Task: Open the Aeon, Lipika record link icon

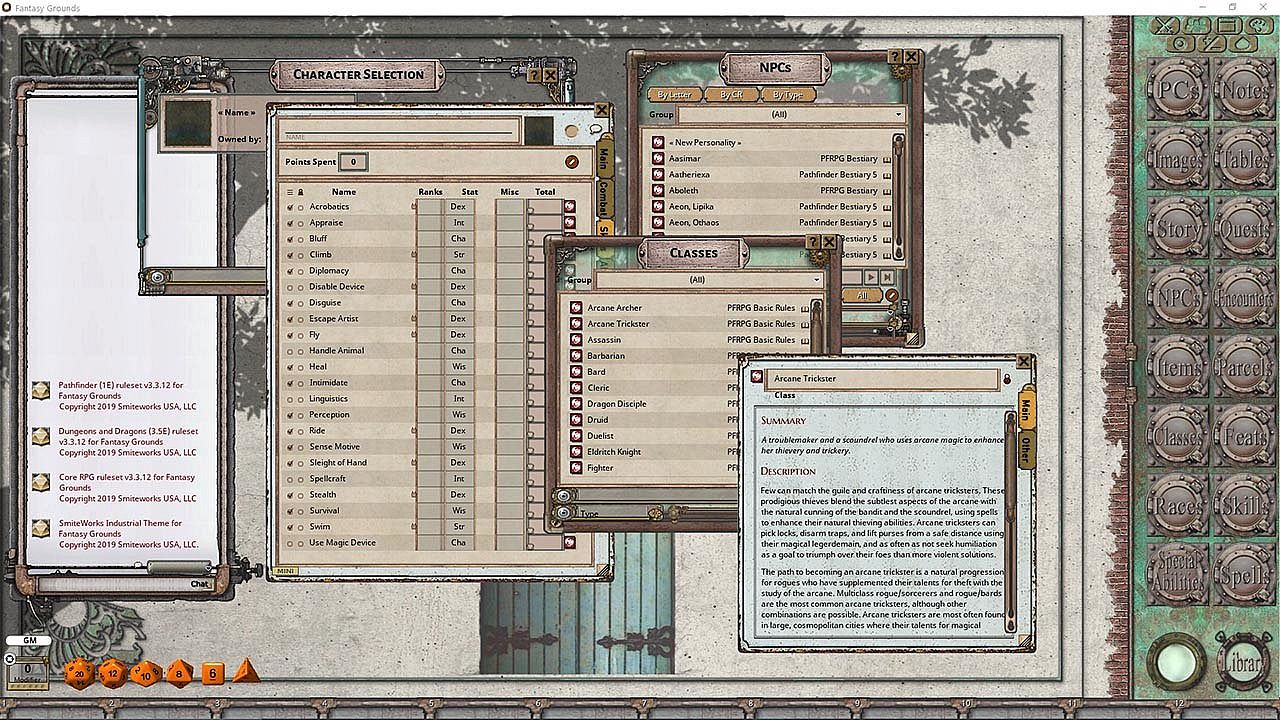Action: (658, 206)
